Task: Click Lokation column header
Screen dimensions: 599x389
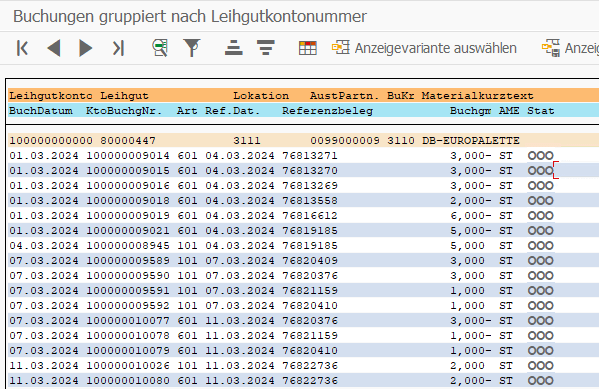Action: pos(261,96)
